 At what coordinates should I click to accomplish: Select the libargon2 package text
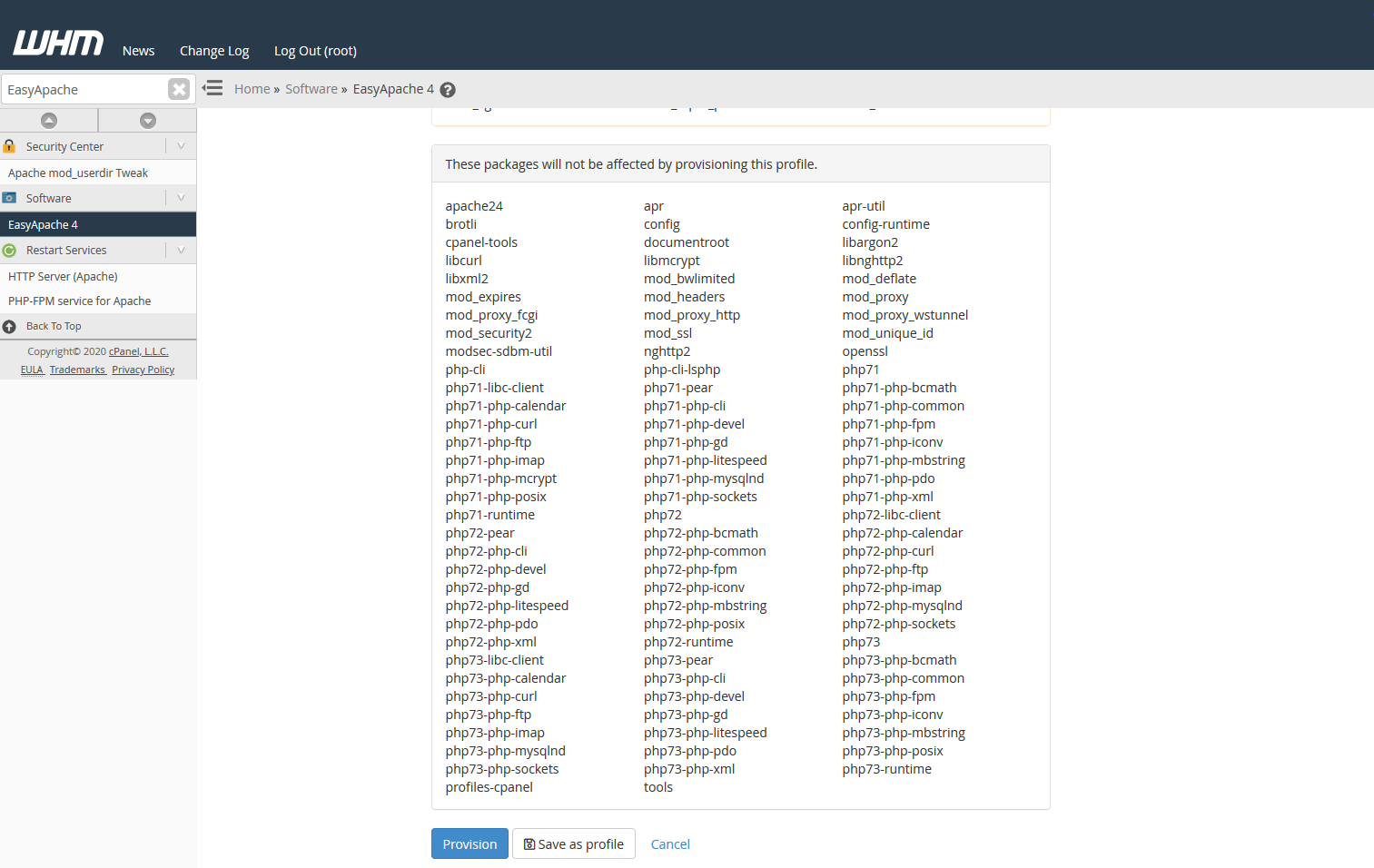(870, 242)
